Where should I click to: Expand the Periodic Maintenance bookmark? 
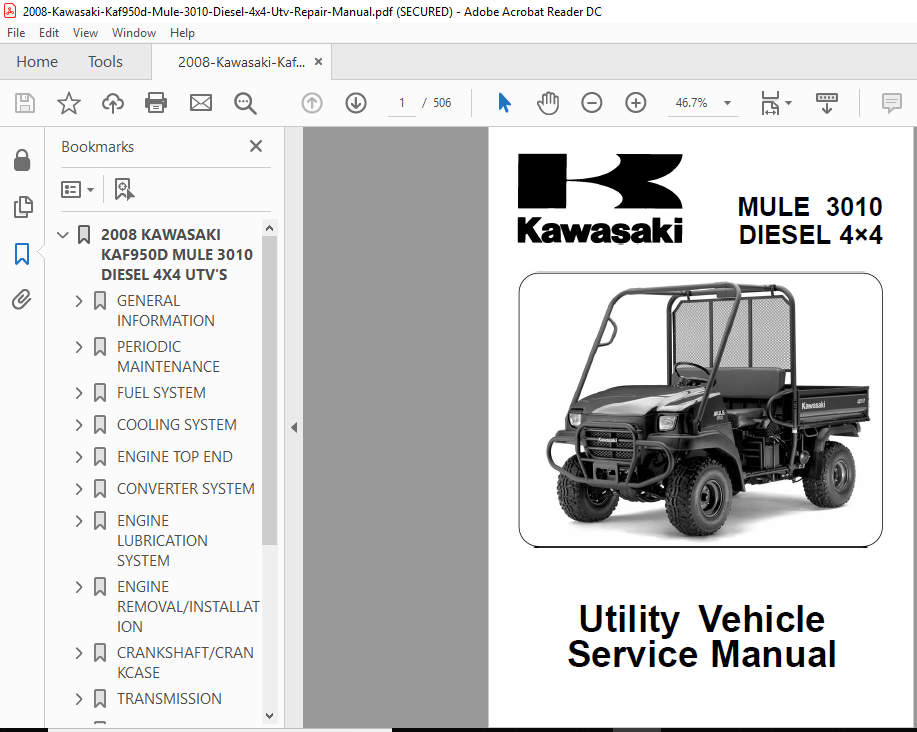click(x=79, y=347)
